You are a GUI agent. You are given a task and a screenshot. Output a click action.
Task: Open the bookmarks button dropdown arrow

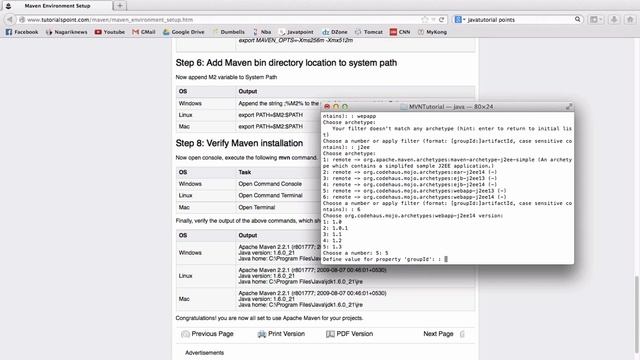tap(601, 20)
